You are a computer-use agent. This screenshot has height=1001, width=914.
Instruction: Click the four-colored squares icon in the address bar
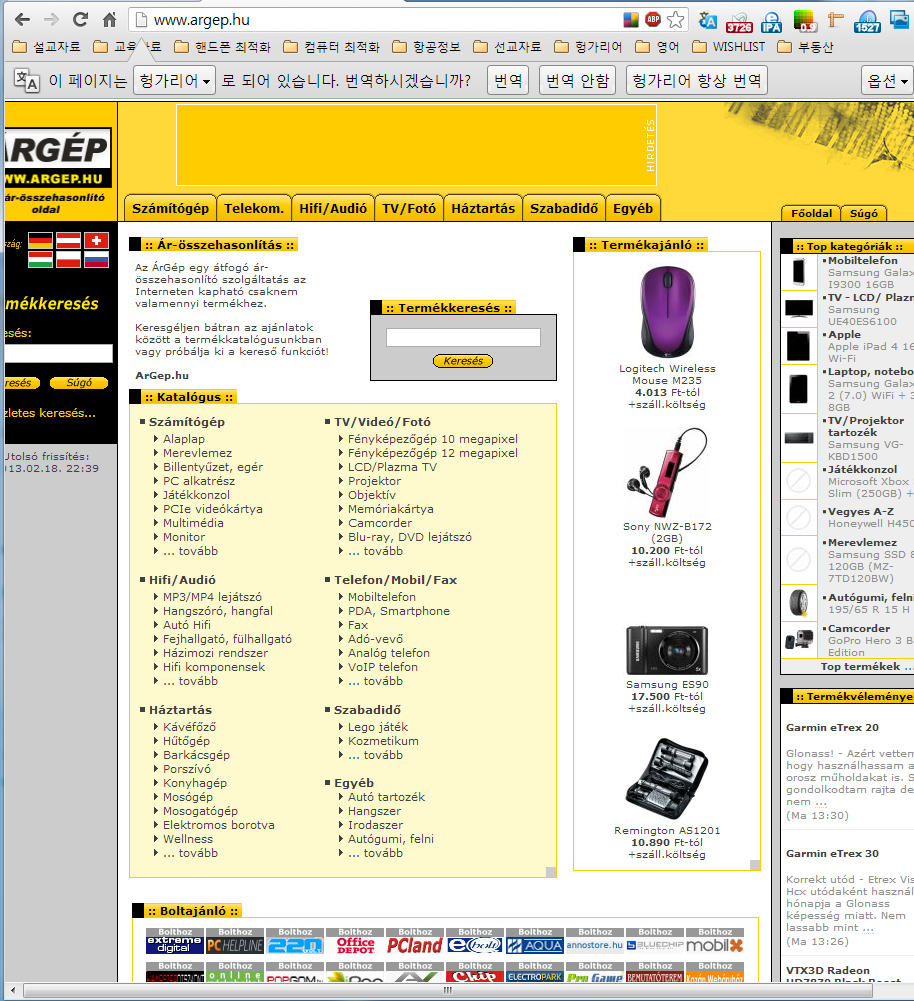(x=631, y=20)
